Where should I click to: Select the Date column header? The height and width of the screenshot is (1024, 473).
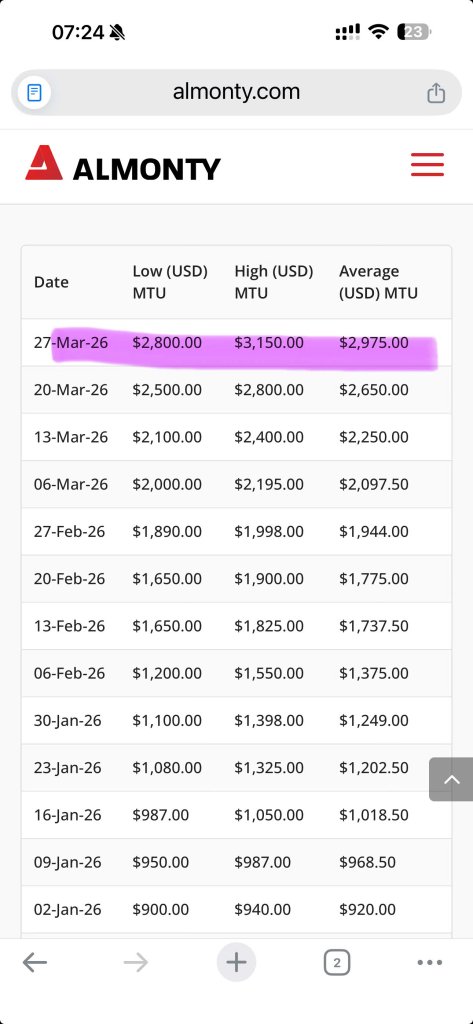coord(51,282)
